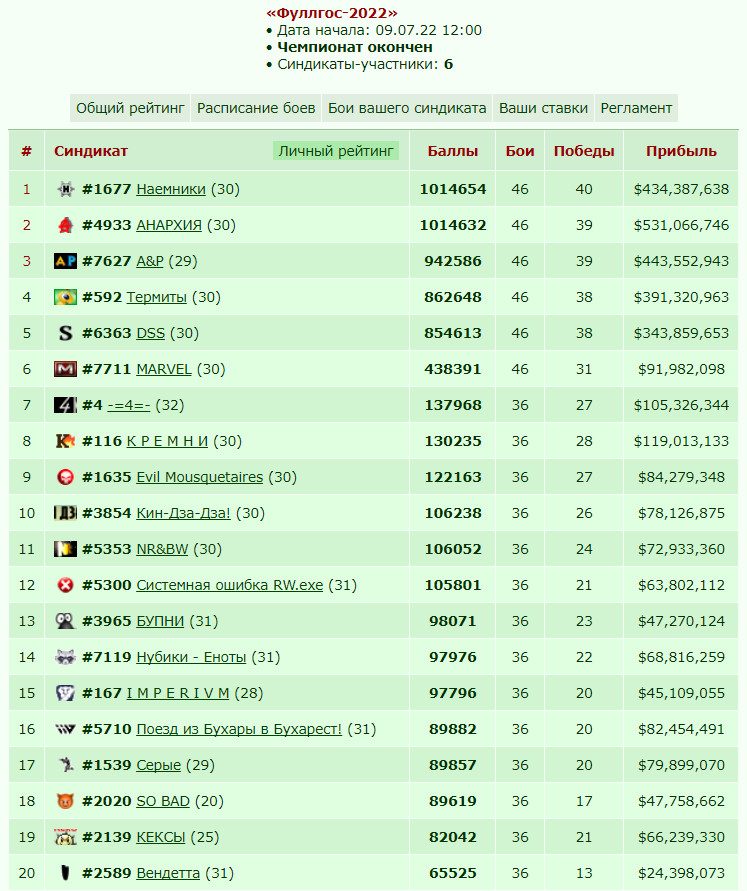Click the Нубики - Еноты raccoon icon

click(65, 657)
